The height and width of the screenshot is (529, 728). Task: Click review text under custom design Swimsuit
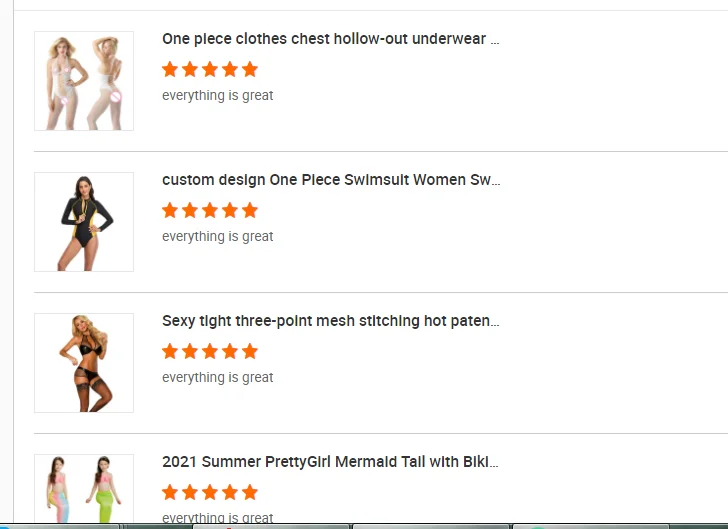tap(218, 237)
